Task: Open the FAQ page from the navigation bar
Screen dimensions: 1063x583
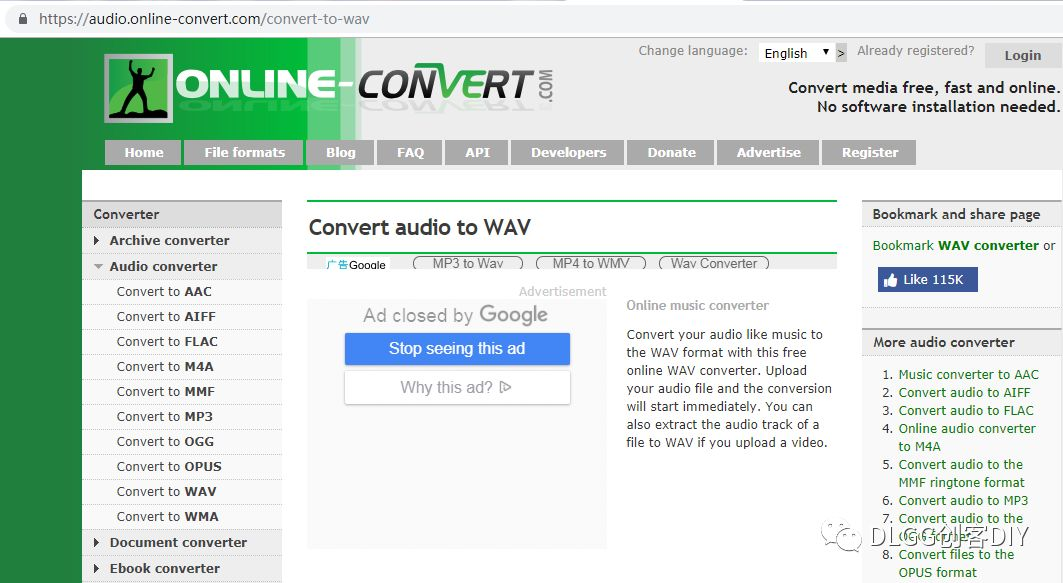Action: pyautogui.click(x=409, y=152)
